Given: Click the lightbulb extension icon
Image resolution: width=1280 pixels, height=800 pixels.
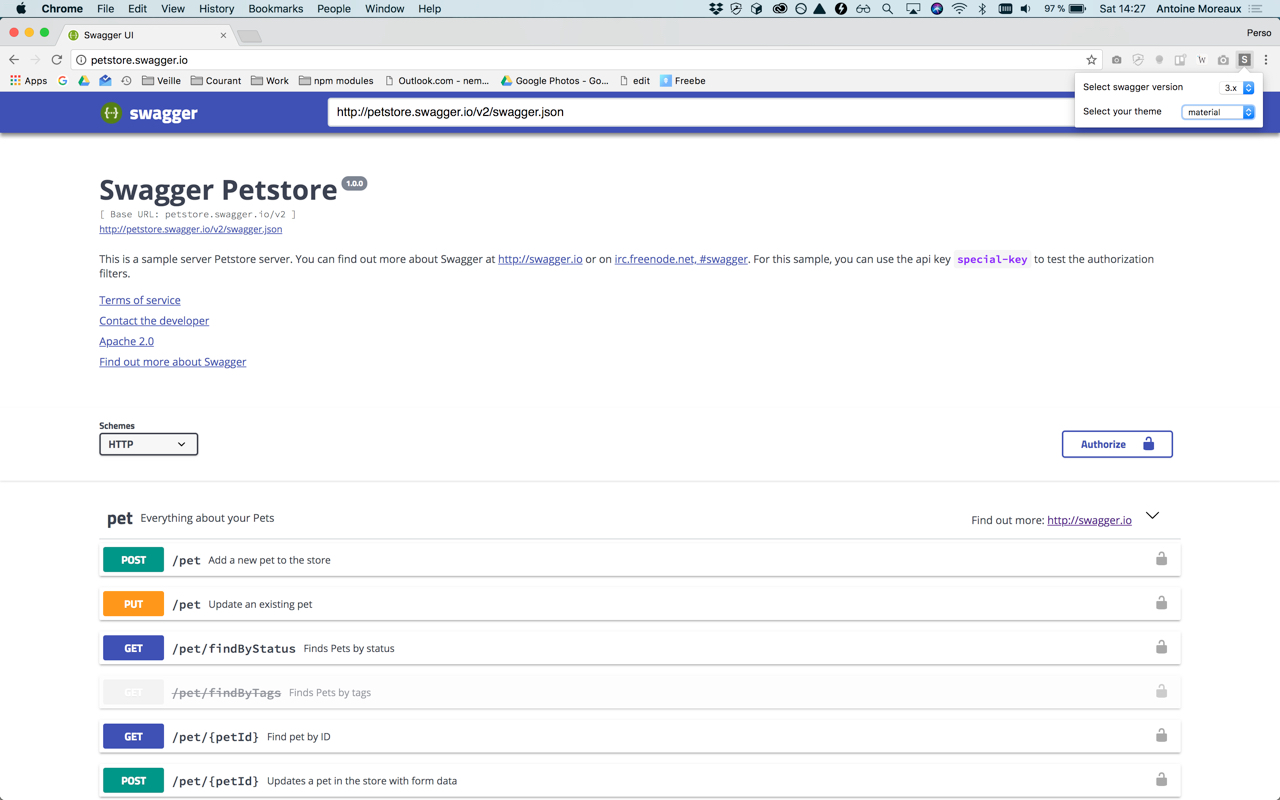Looking at the screenshot, I should [1159, 60].
